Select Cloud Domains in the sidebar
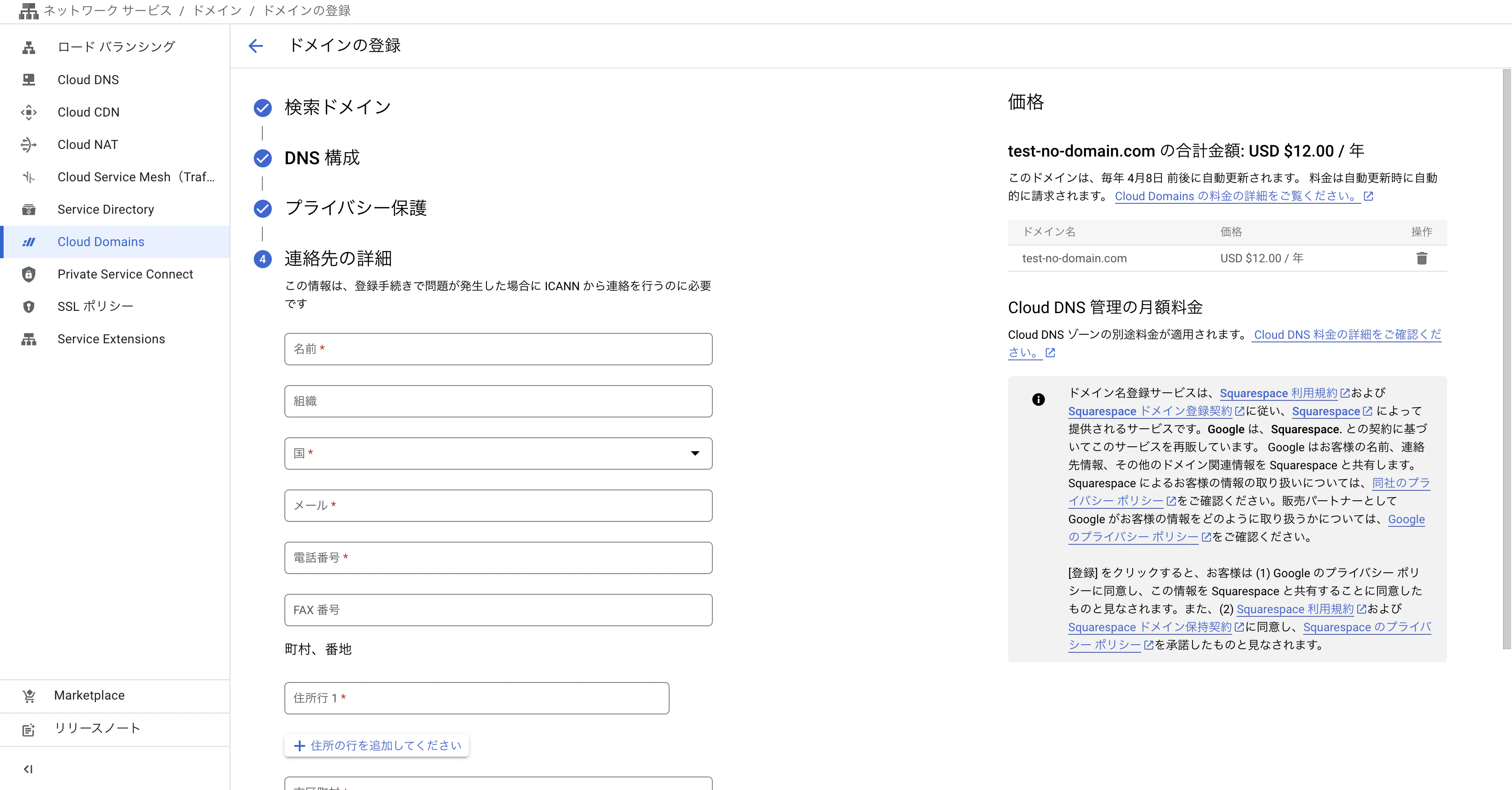This screenshot has width=1512, height=790. pyautogui.click(x=115, y=242)
